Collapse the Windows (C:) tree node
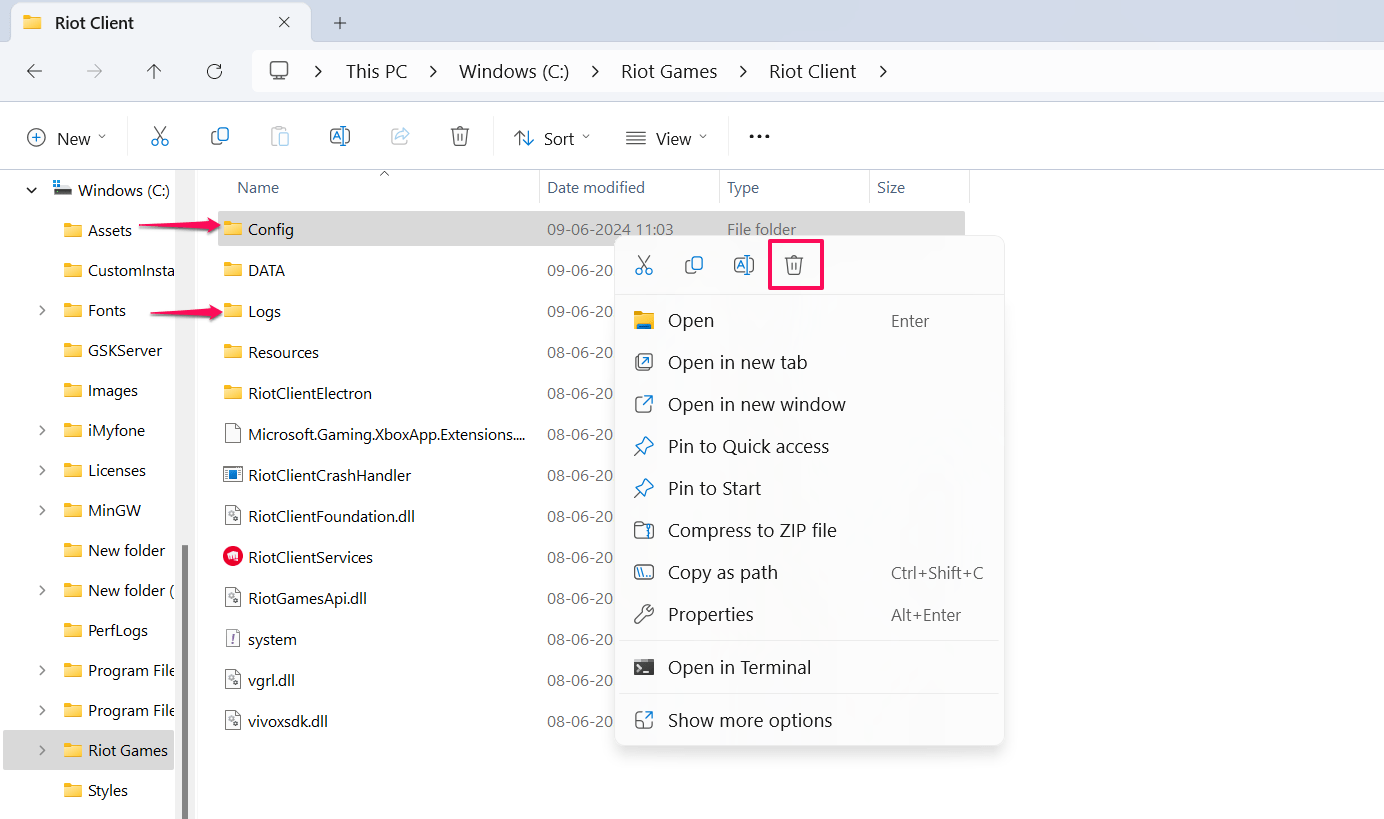The height and width of the screenshot is (819, 1384). (31, 190)
